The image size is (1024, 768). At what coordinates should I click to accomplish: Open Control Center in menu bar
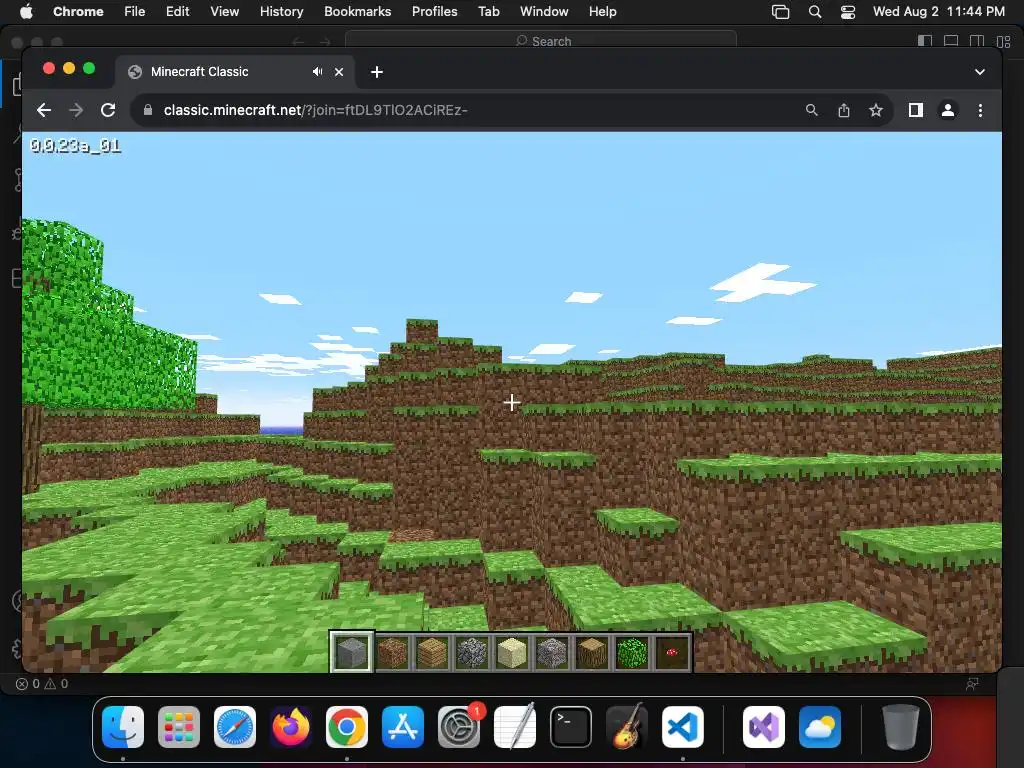848,12
